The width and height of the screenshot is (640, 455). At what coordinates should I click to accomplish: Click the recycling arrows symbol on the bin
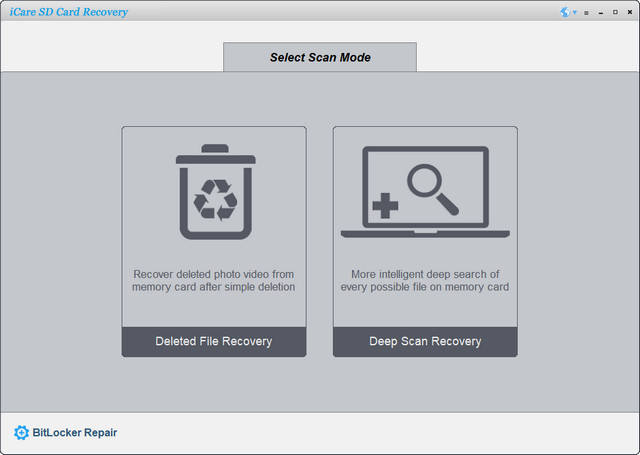[x=214, y=201]
